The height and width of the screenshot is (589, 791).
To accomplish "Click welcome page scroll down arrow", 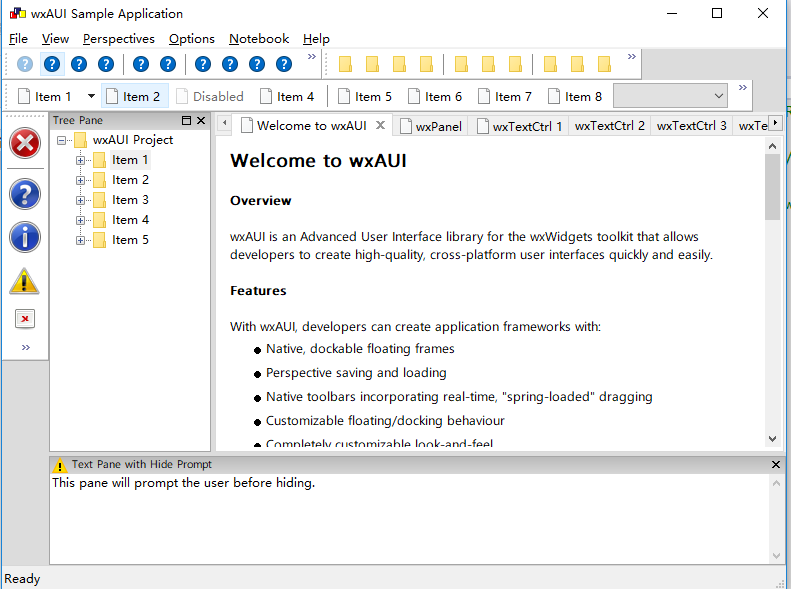I will tap(772, 439).
